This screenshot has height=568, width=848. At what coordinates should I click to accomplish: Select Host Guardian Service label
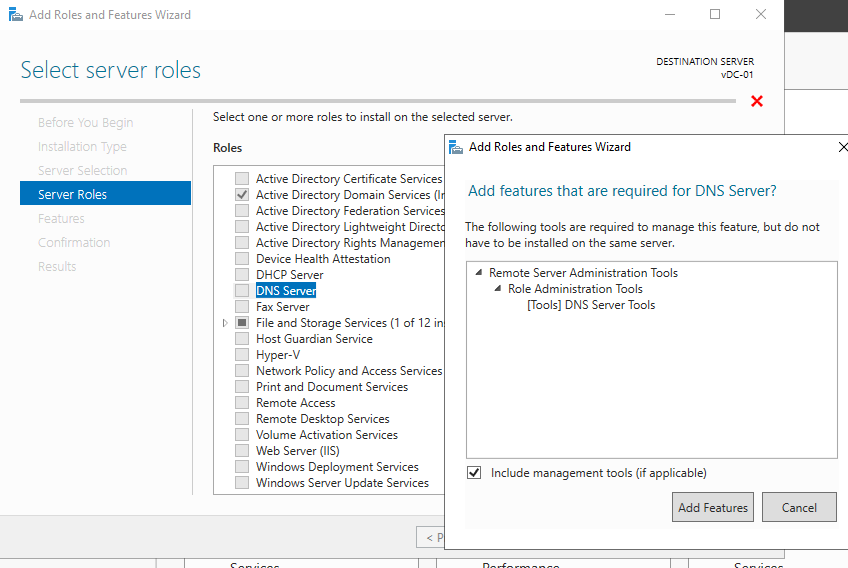point(314,339)
